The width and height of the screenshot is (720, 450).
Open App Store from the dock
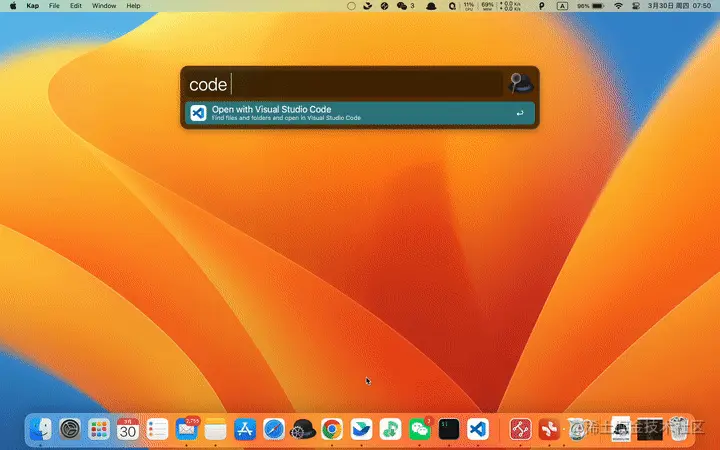coord(245,429)
